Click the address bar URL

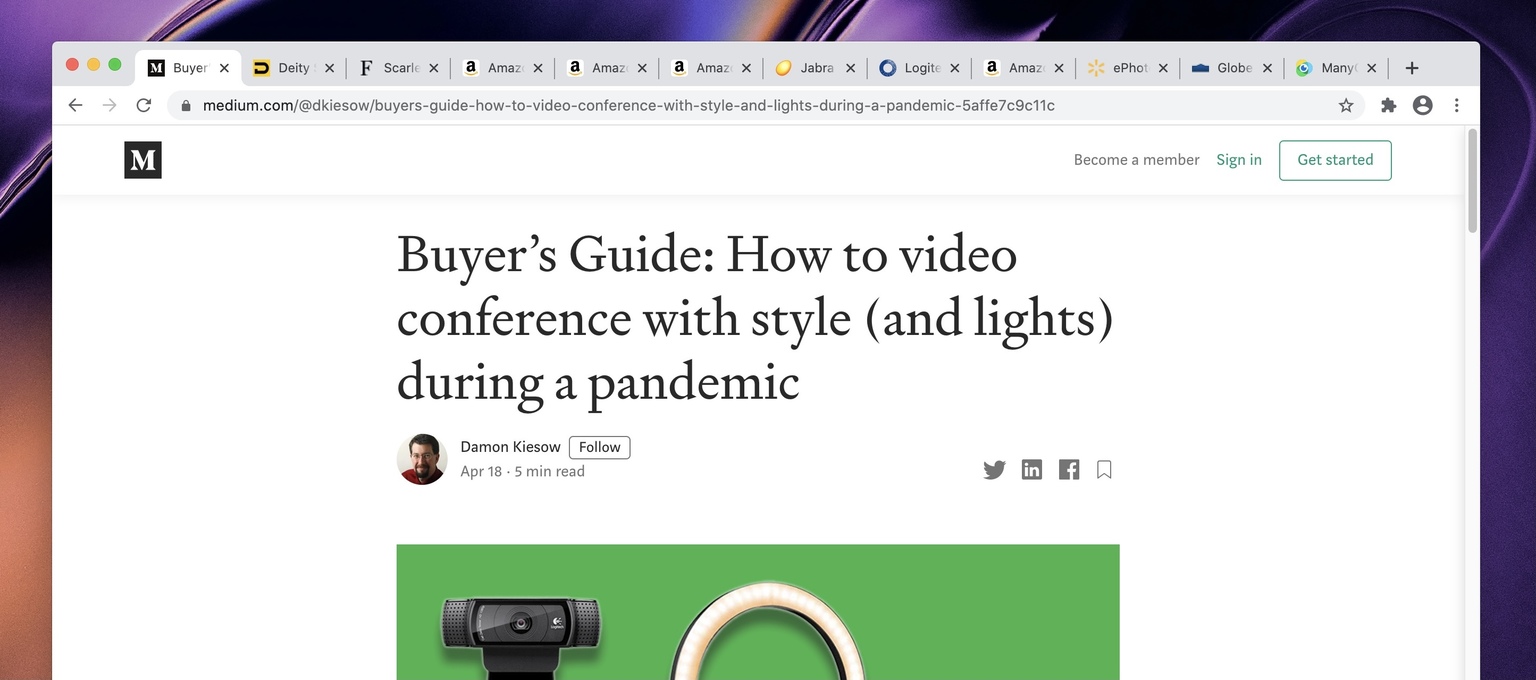(628, 105)
